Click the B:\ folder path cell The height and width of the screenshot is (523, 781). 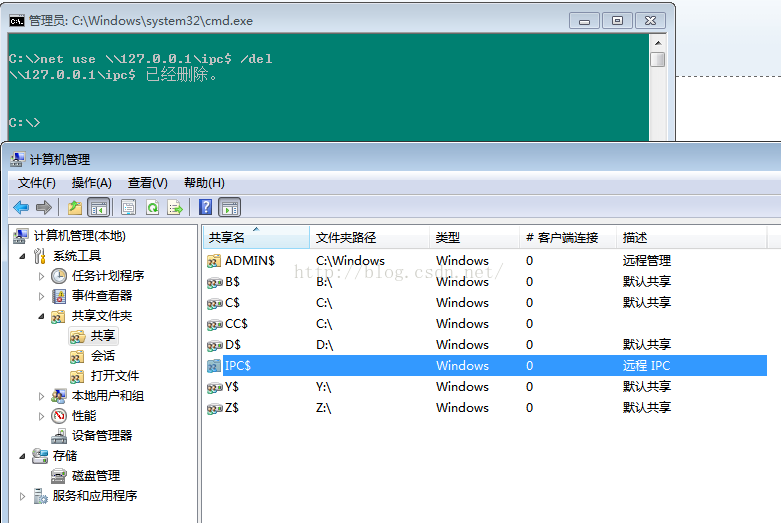tap(324, 282)
